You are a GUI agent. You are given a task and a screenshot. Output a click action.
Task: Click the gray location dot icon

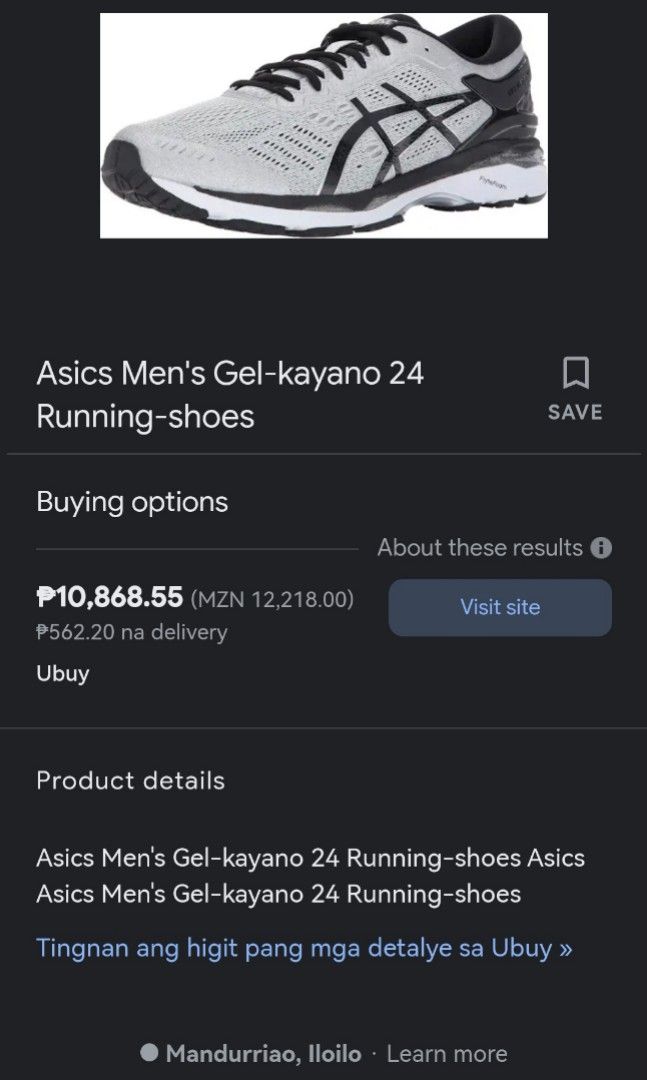149,1053
